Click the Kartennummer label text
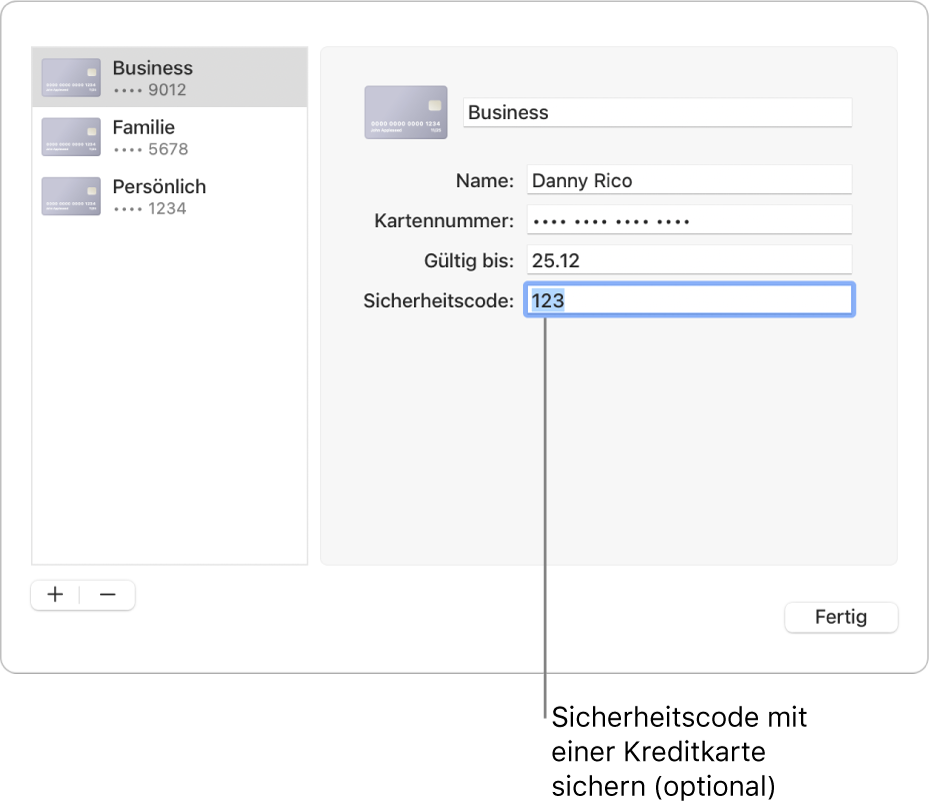The height and width of the screenshot is (806, 931). (444, 221)
